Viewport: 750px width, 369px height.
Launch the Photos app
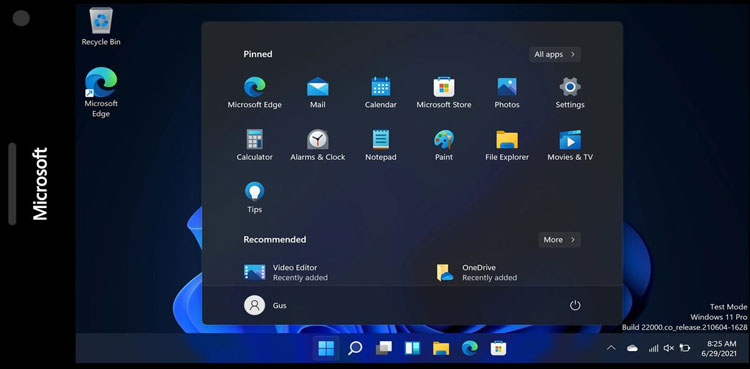pyautogui.click(x=507, y=93)
